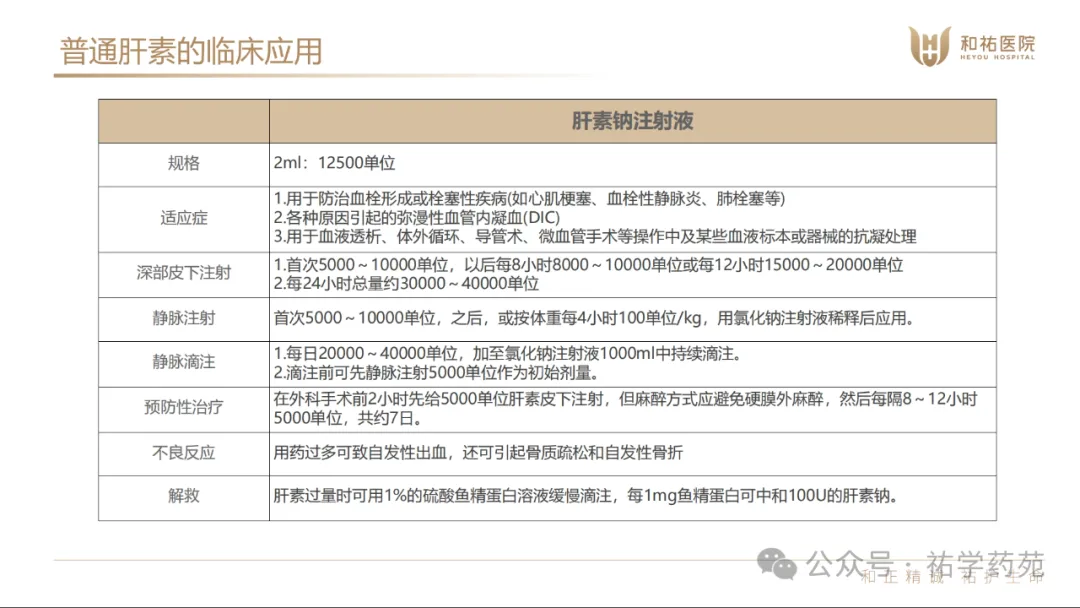Click the line about 防治血栓形成或栓塞性疾病

pyautogui.click(x=529, y=199)
